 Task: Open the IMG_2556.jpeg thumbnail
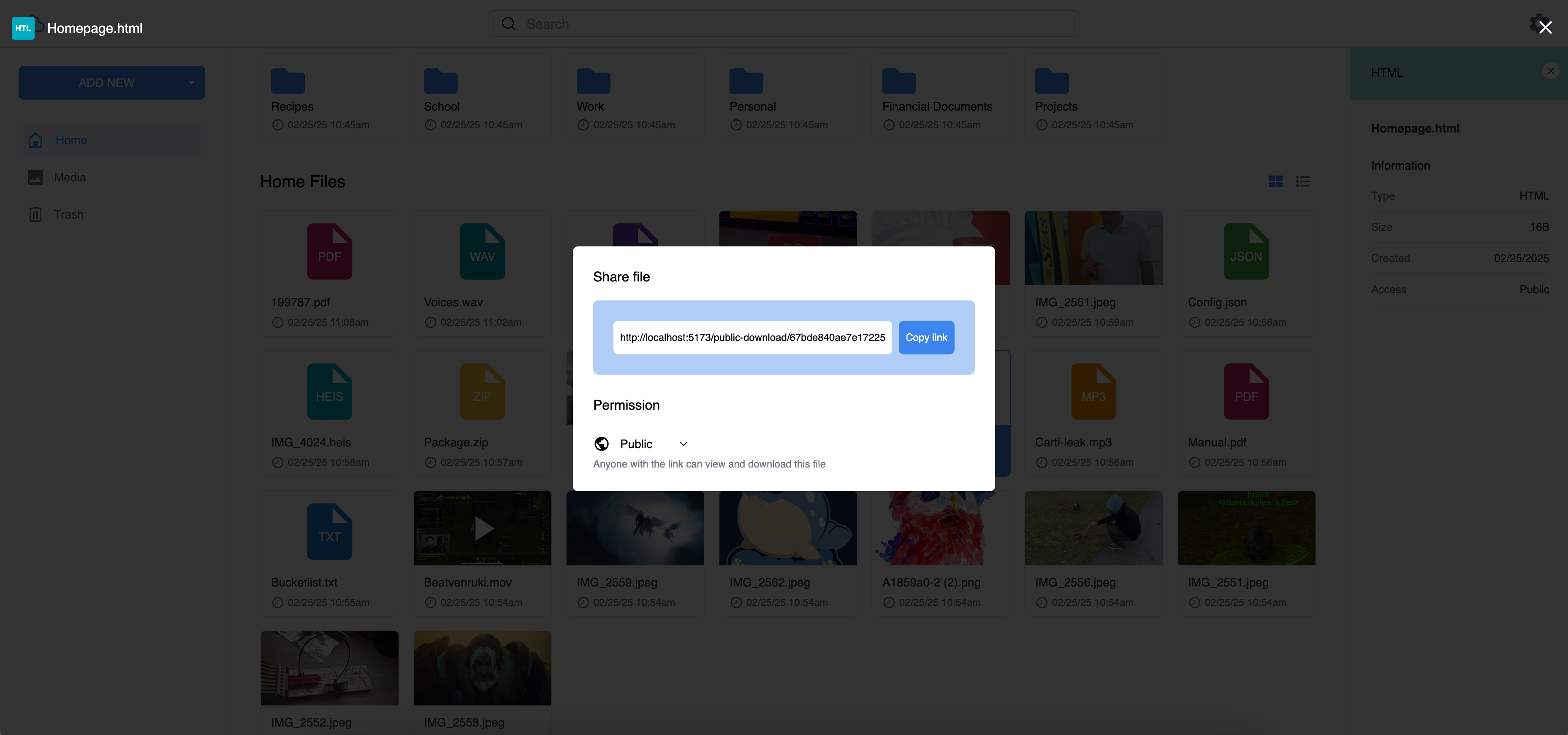coord(1093,528)
